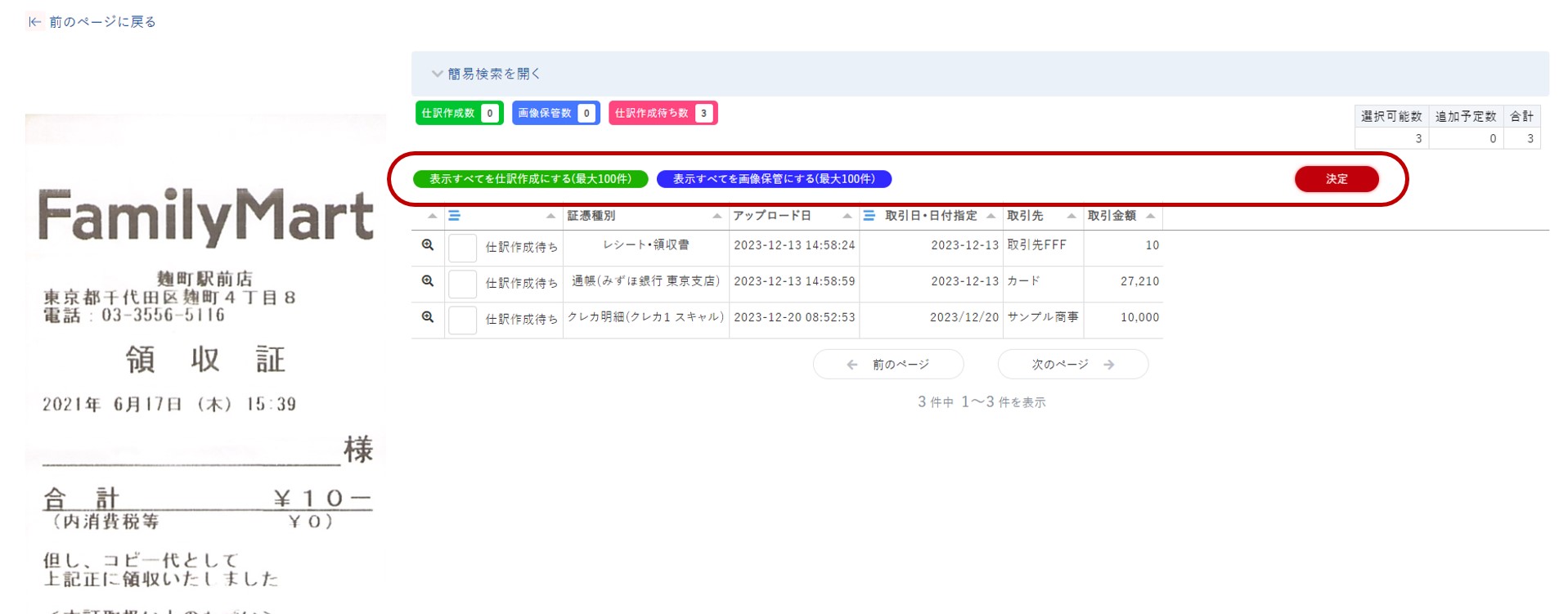Sort the status column using its arrow

click(550, 216)
